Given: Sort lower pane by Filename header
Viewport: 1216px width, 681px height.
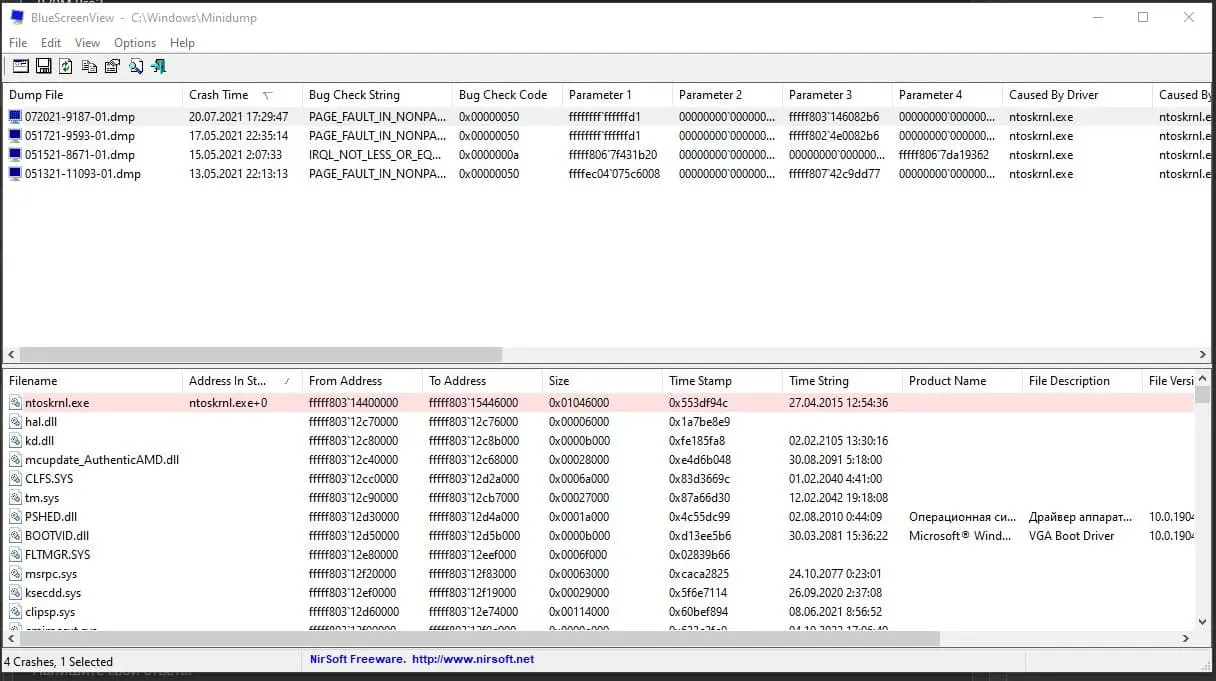Looking at the screenshot, I should 93,381.
